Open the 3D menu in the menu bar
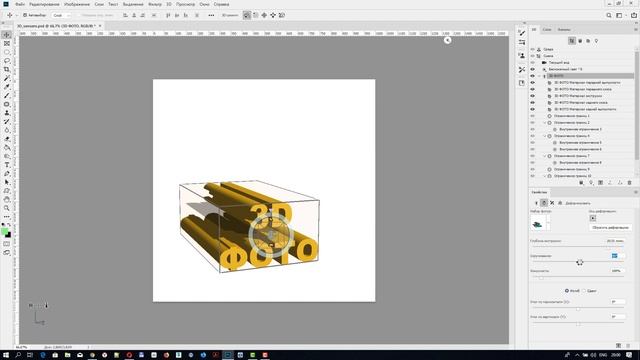 pos(169,4)
